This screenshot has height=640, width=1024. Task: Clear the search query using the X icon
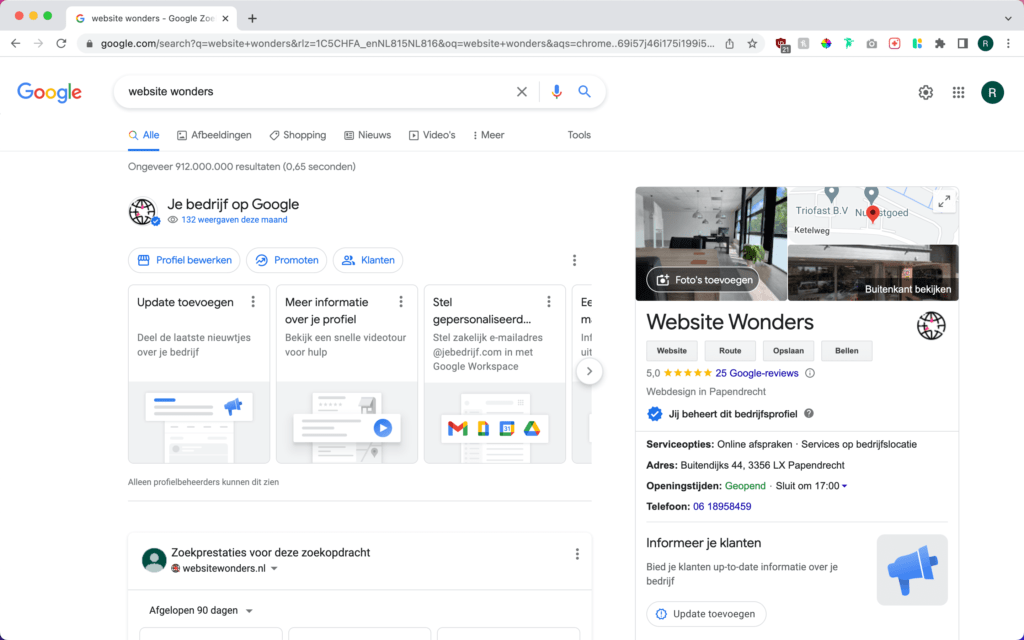click(x=521, y=91)
